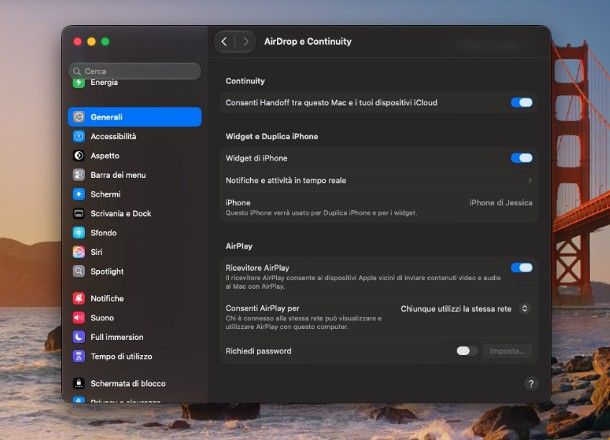Click the Notifiche bell icon
Screen dimensions: 610x440
click(79, 298)
